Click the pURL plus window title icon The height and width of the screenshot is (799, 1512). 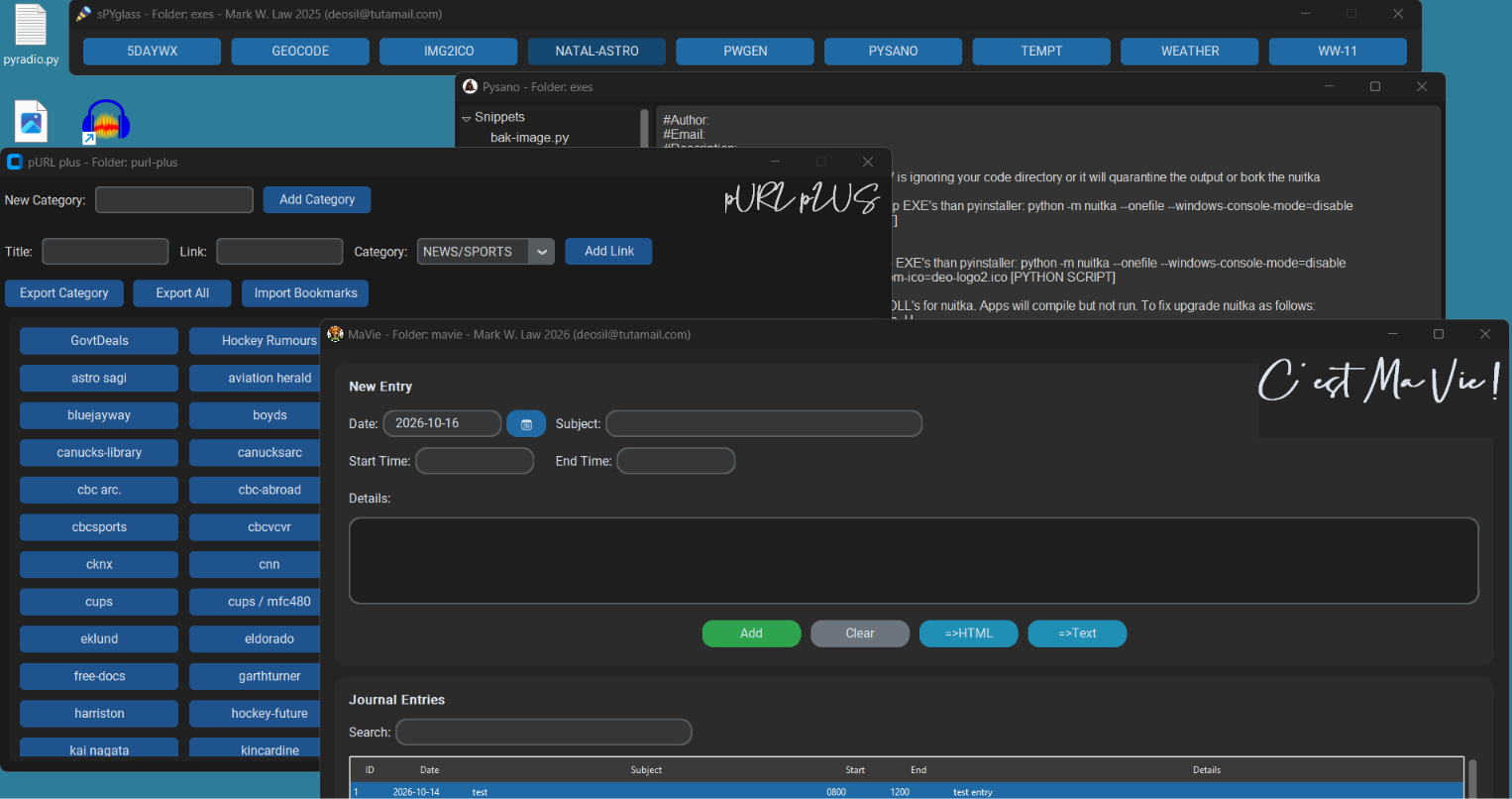[15, 162]
